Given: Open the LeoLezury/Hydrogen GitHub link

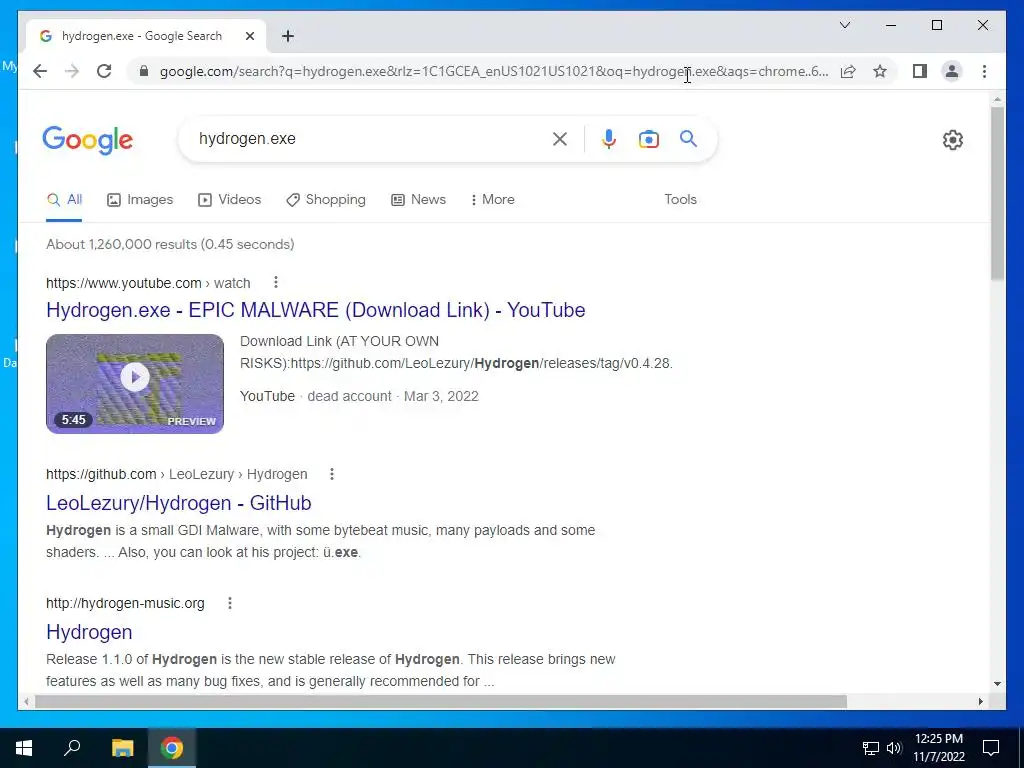Looking at the screenshot, I should tap(178, 503).
